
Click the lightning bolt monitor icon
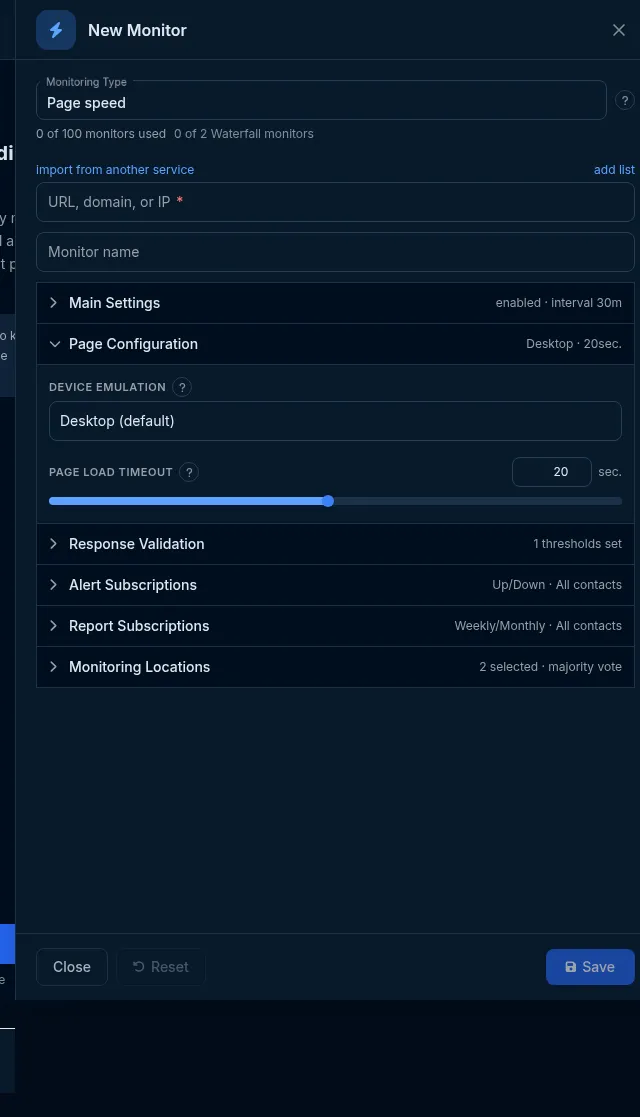pos(56,30)
